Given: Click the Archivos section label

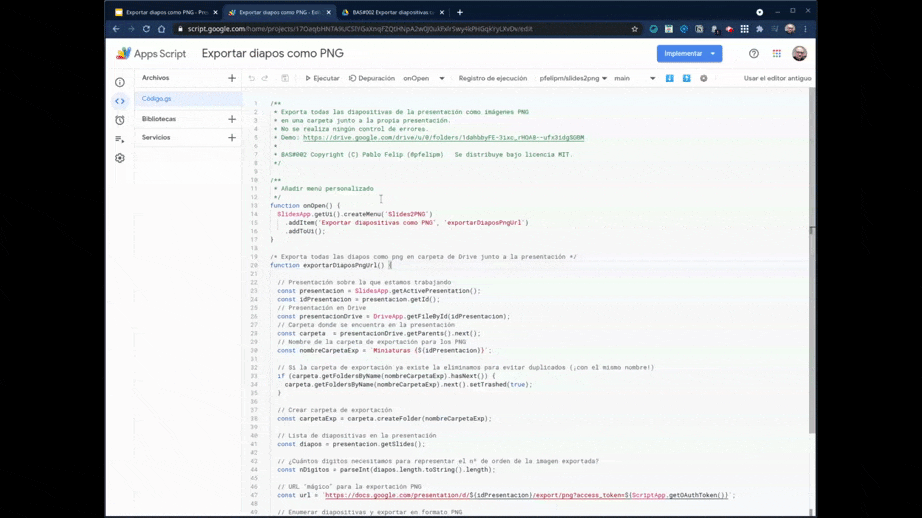Looking at the screenshot, I should pyautogui.click(x=155, y=78).
